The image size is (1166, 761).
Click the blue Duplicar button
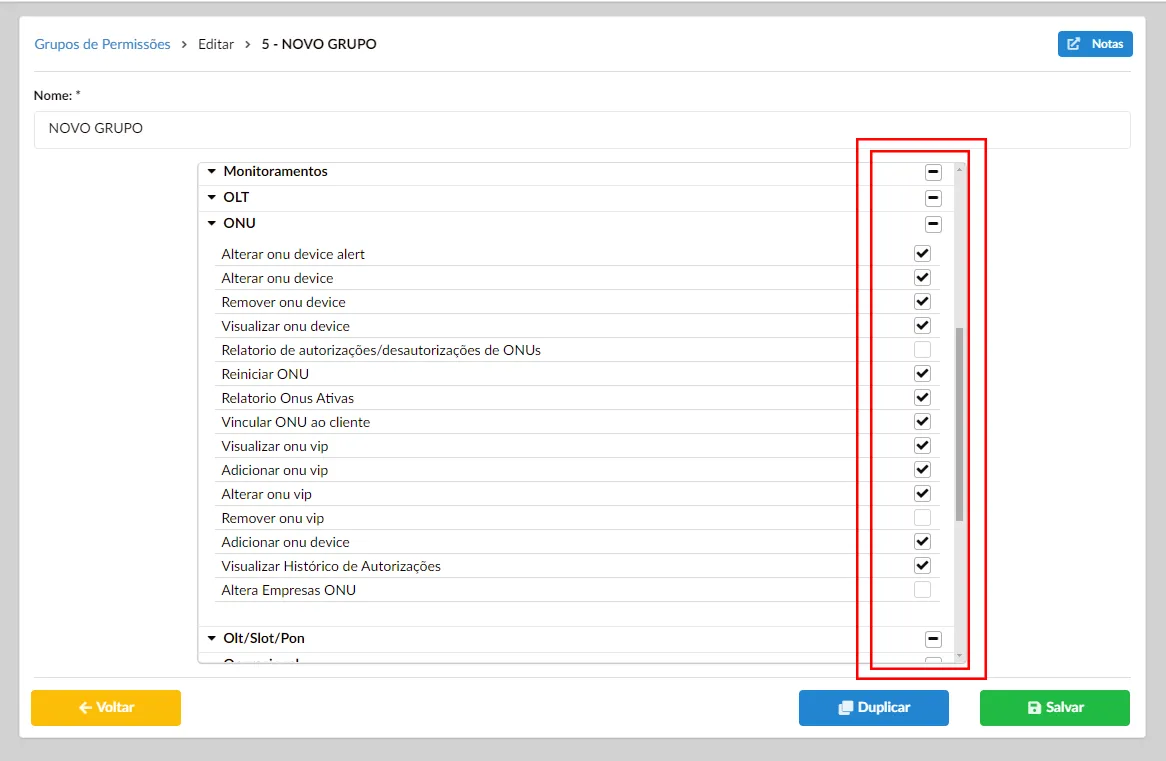pos(873,707)
